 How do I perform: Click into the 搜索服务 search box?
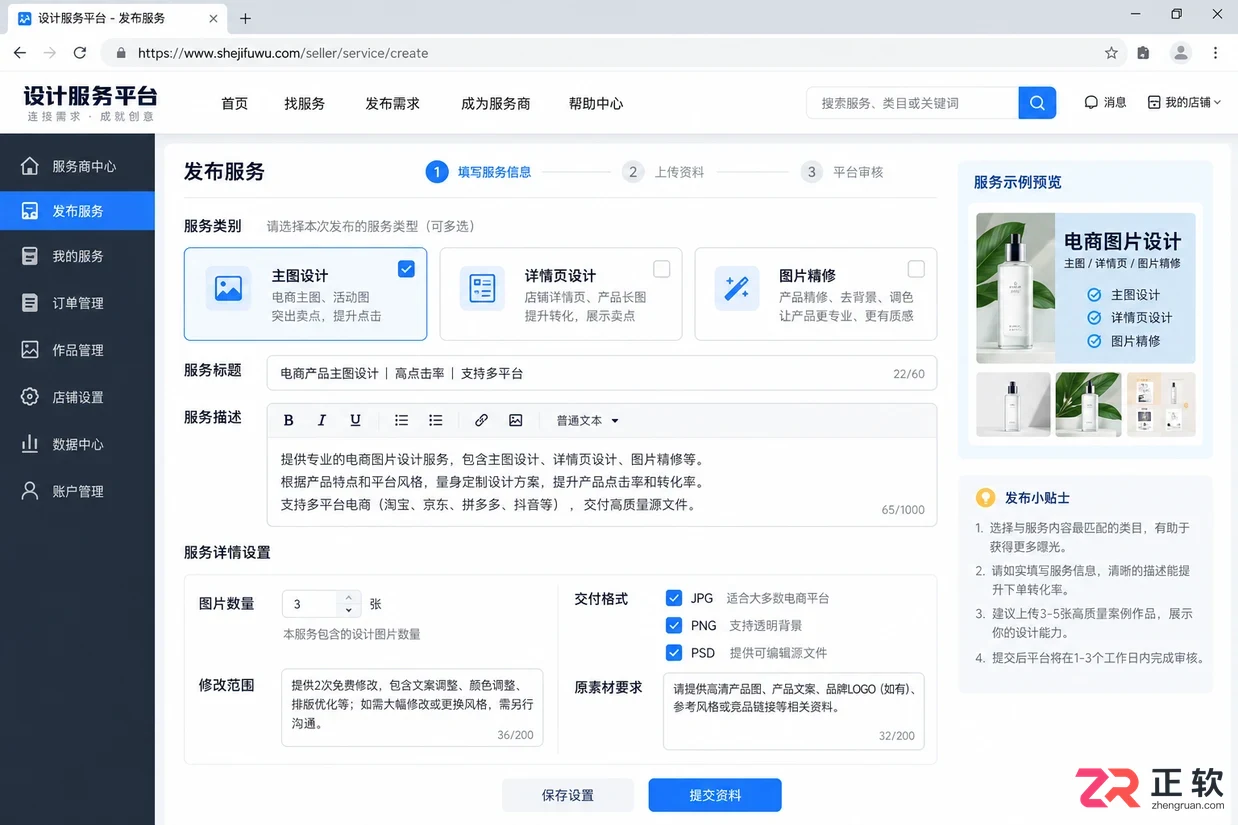coord(912,103)
